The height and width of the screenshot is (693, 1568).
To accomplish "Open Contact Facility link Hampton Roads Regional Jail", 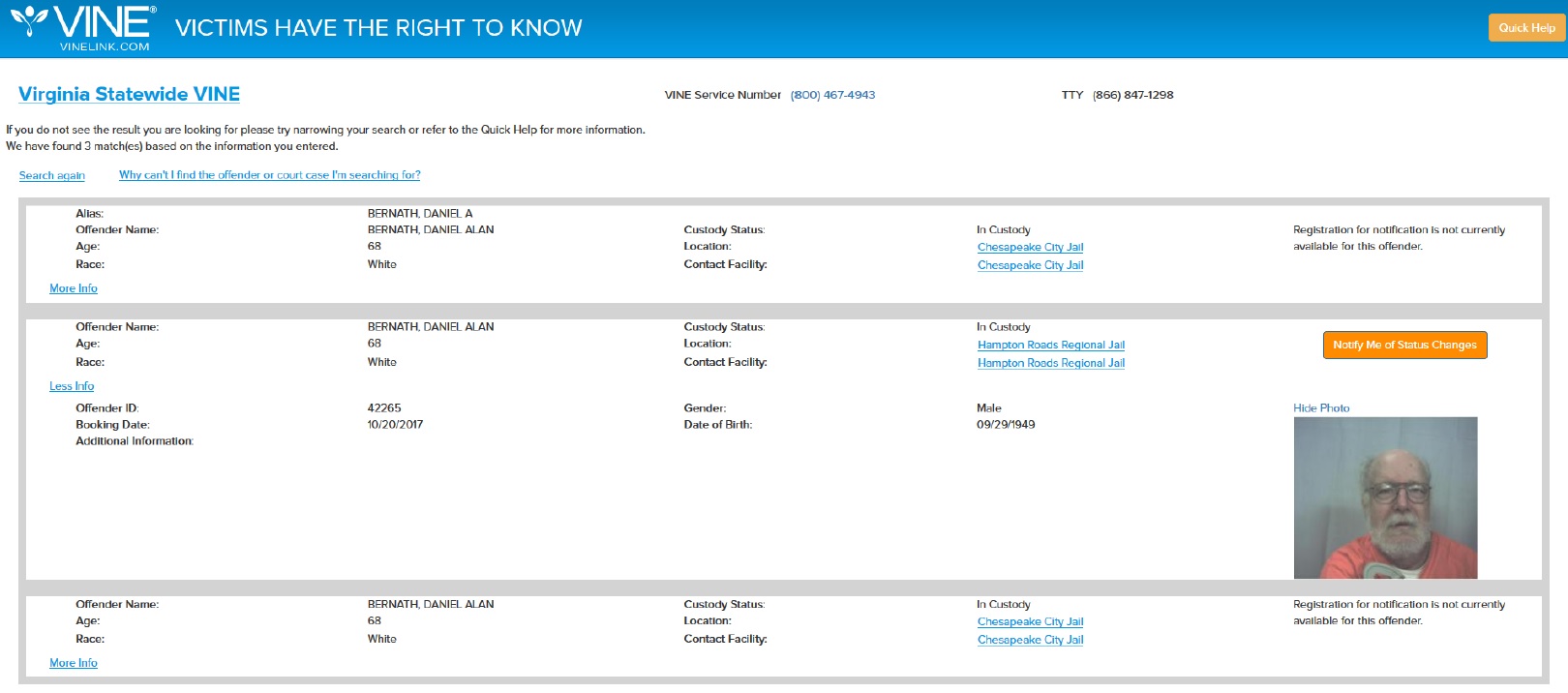I will 1050,363.
